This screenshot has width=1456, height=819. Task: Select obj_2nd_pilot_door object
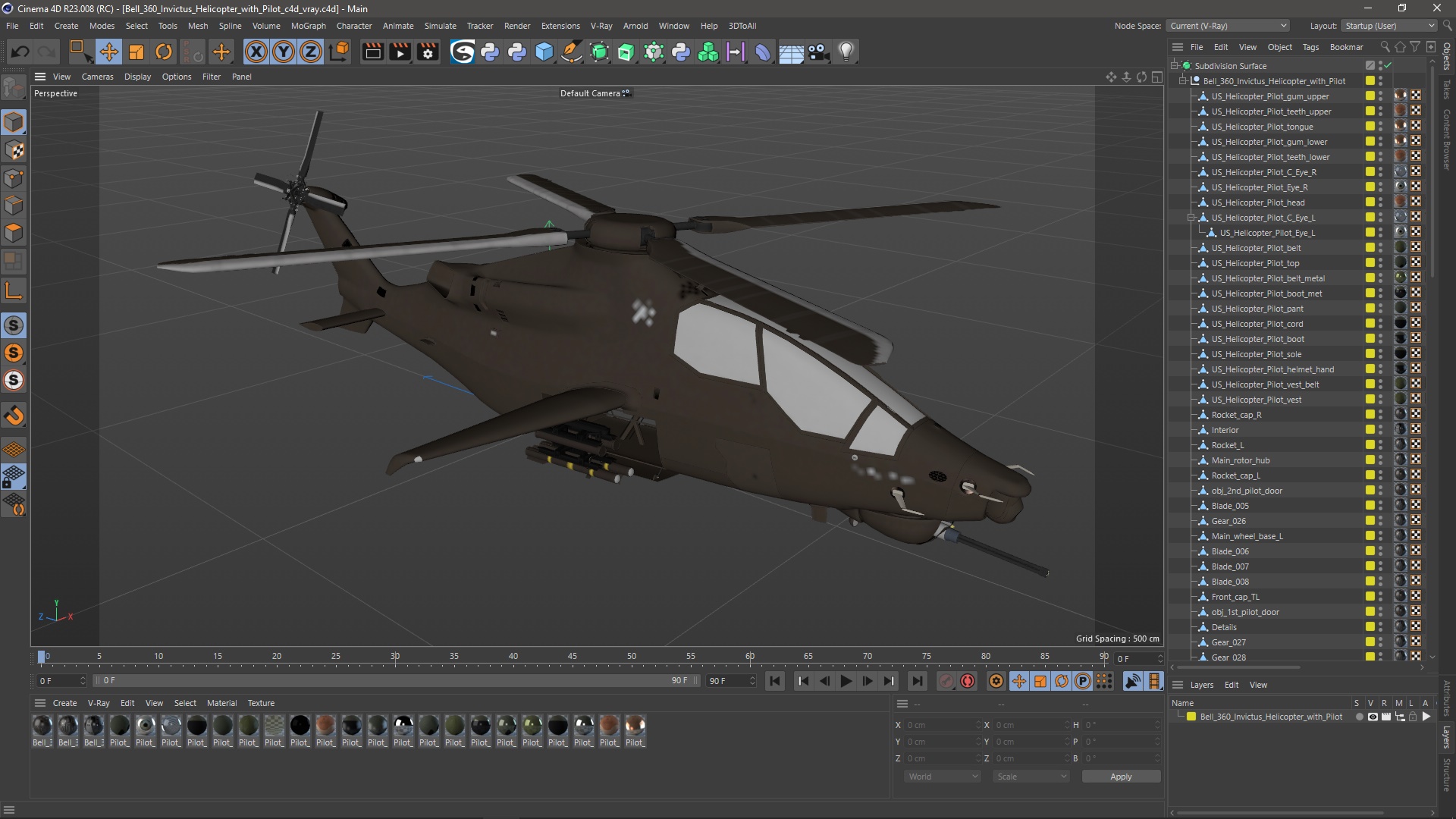(1247, 491)
